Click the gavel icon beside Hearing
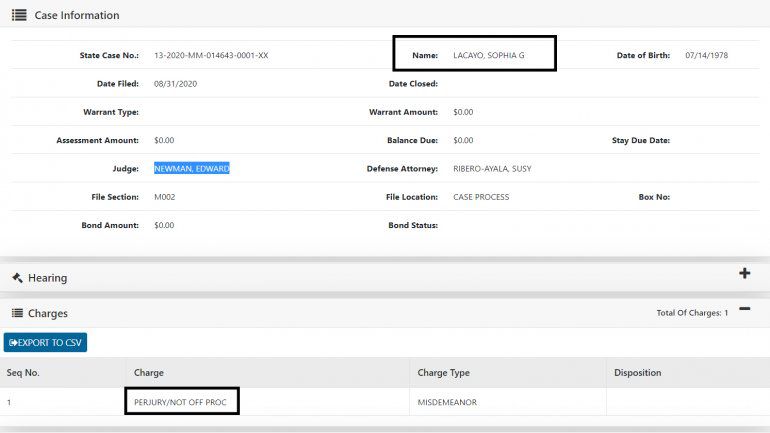Image resolution: width=770 pixels, height=433 pixels. 17,278
